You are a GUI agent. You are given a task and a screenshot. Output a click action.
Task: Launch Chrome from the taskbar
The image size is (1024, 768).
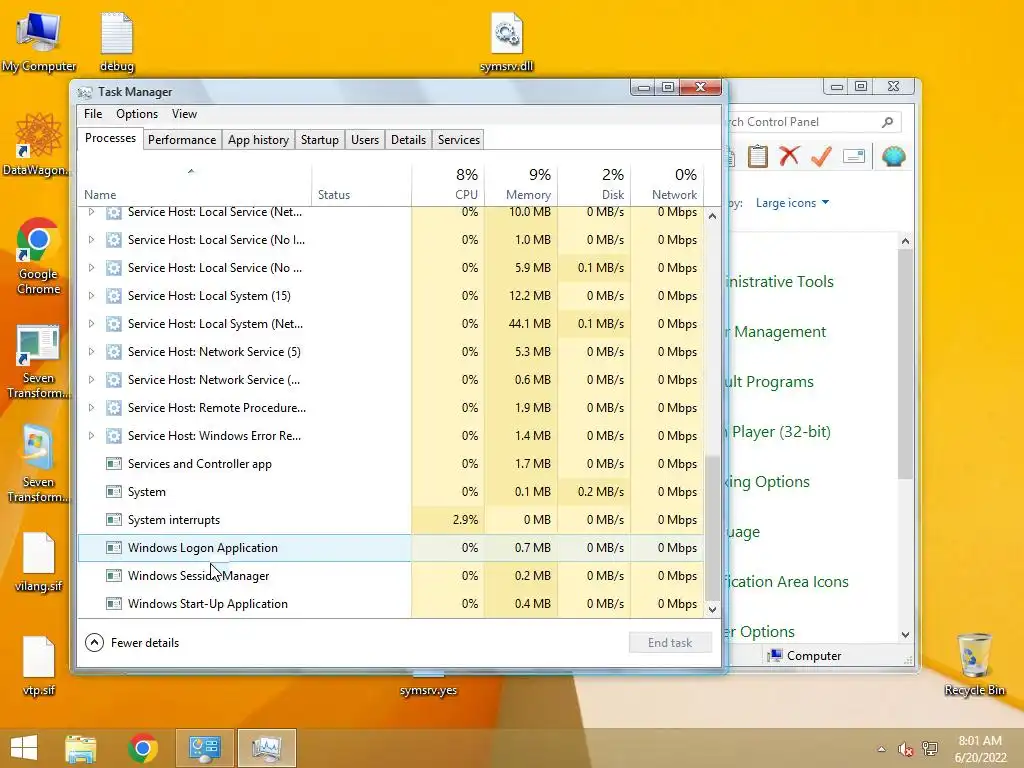click(143, 748)
